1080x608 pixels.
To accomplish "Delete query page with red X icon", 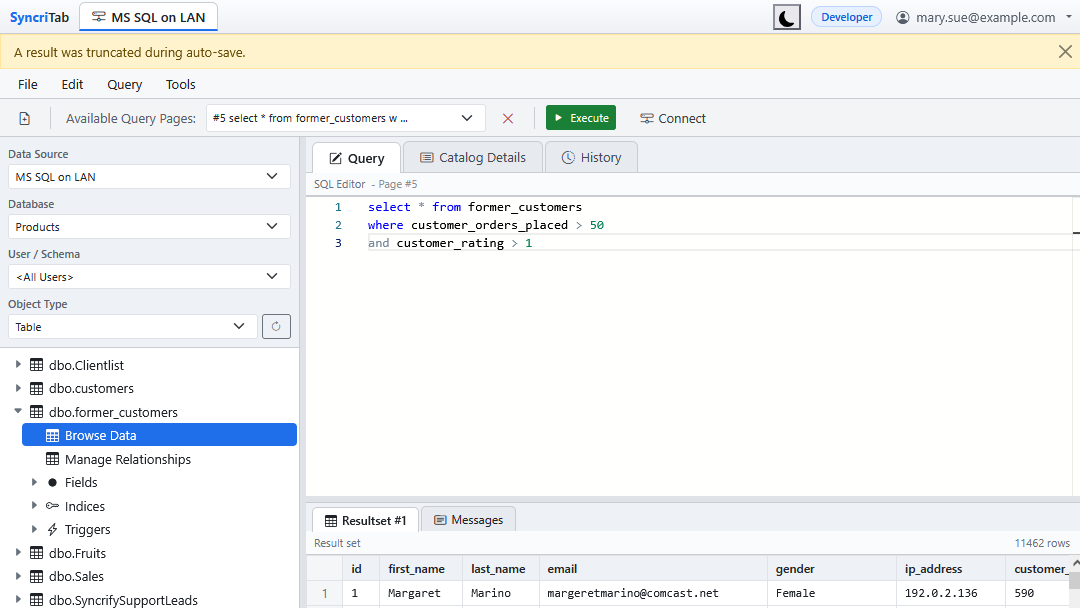I will pyautogui.click(x=508, y=118).
